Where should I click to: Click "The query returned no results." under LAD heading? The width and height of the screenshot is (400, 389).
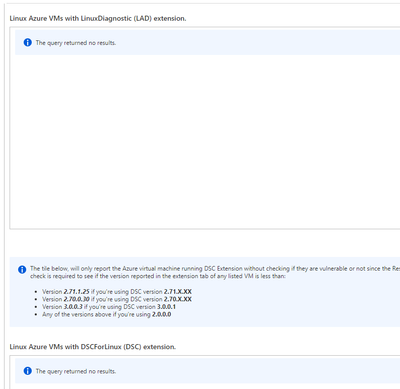pos(76,43)
